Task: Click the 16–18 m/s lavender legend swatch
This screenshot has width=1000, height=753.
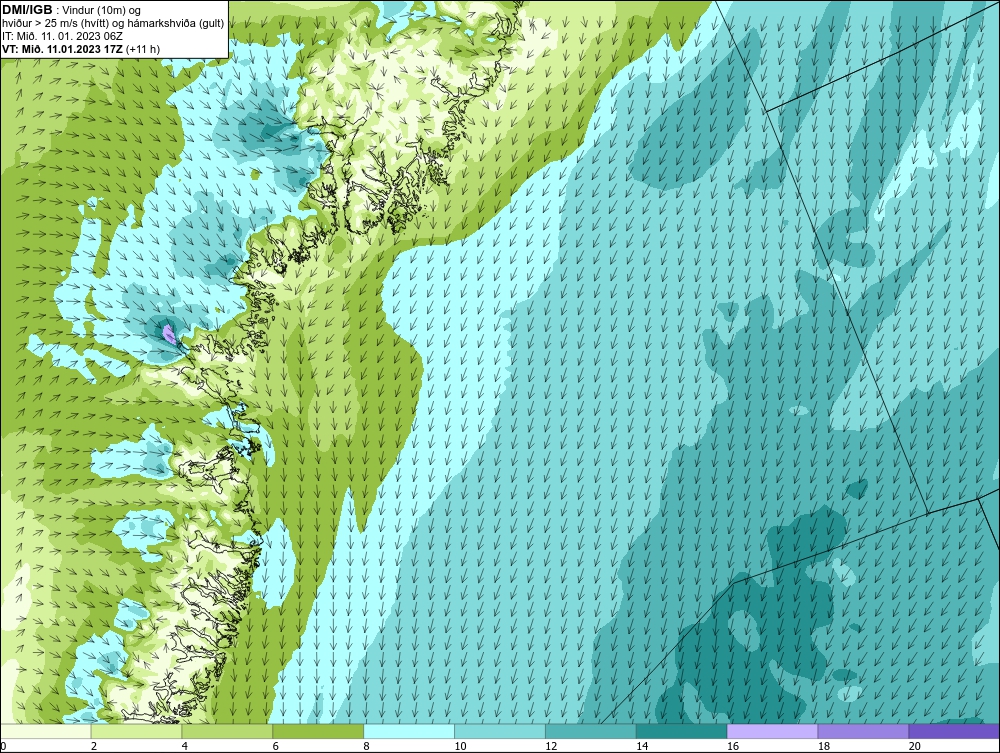Action: [772, 731]
